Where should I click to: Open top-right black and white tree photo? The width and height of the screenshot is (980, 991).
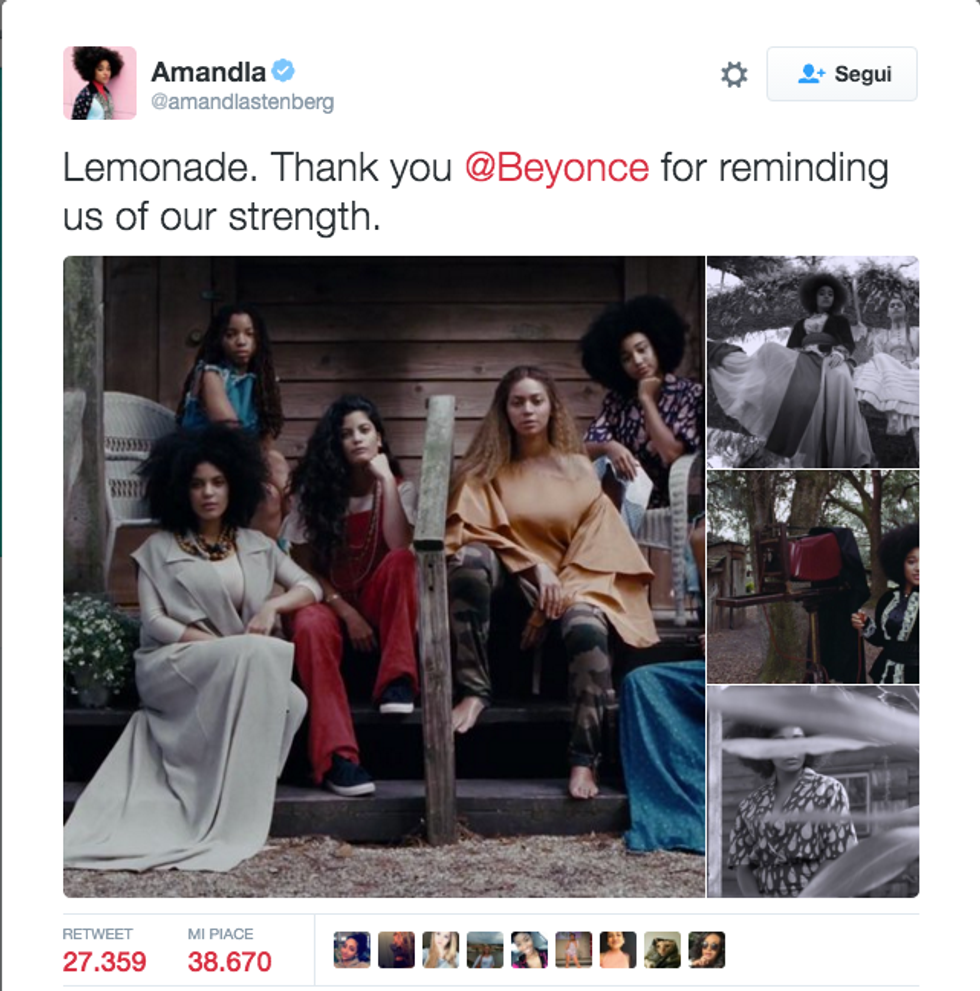coord(813,362)
